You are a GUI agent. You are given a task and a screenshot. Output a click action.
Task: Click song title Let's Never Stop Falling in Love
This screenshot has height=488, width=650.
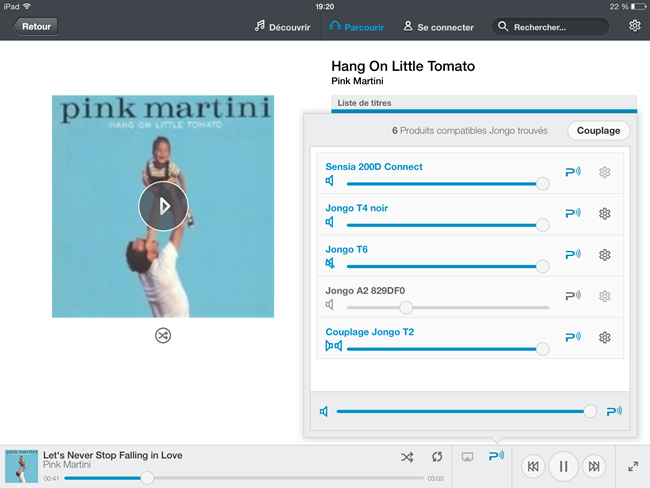(113, 455)
